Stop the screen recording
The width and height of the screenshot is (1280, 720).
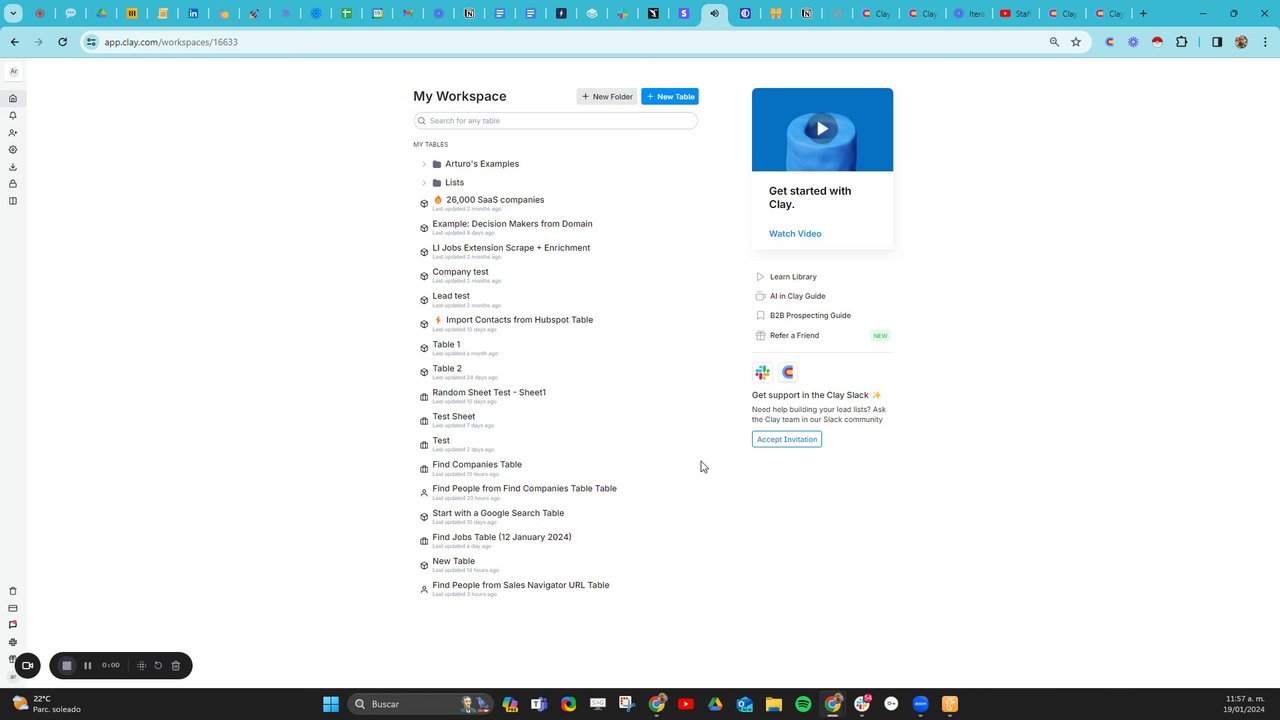pos(67,665)
